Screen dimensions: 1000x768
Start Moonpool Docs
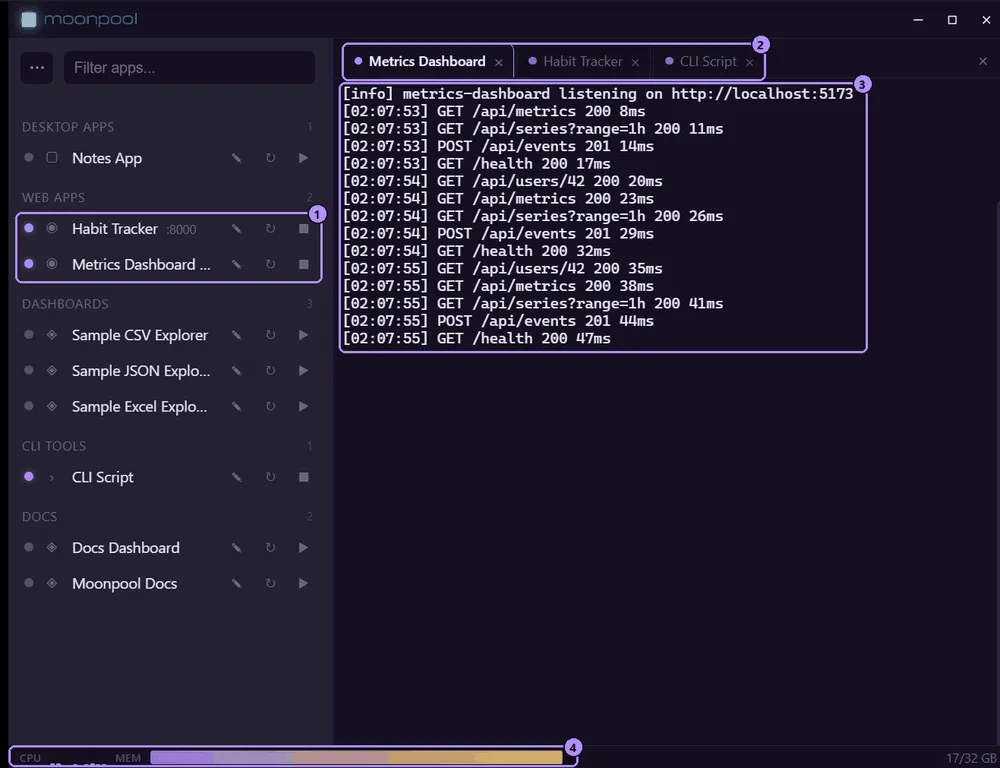[304, 584]
